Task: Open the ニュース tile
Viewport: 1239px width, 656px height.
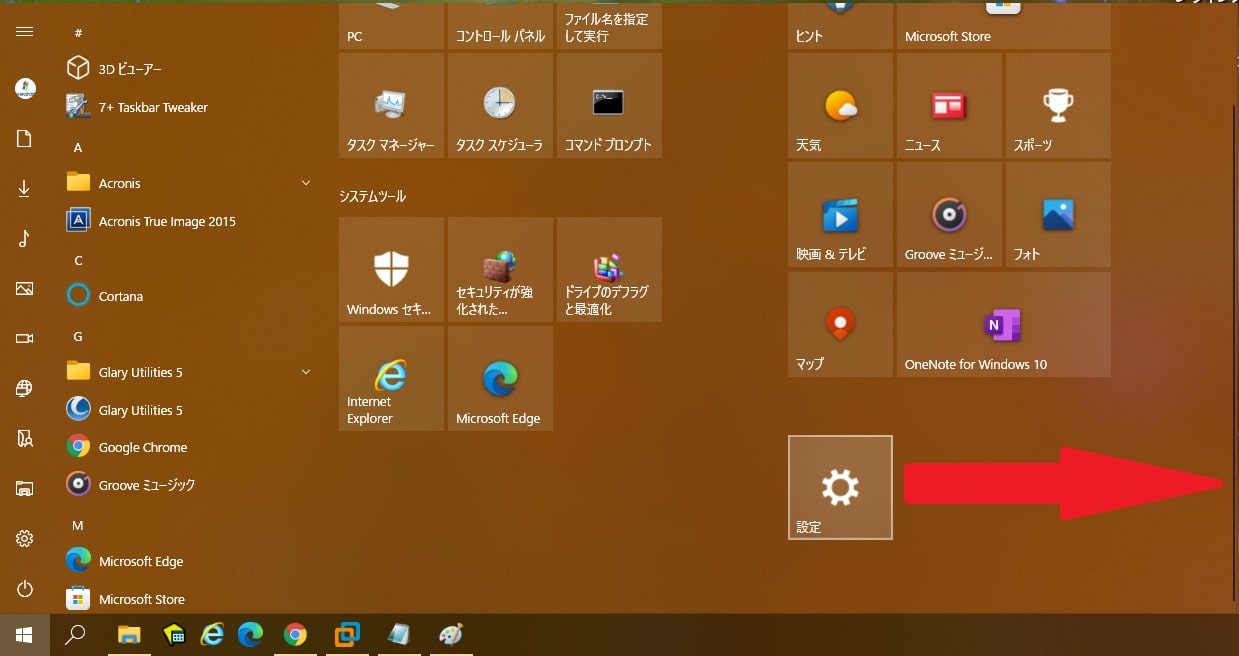Action: 949,106
